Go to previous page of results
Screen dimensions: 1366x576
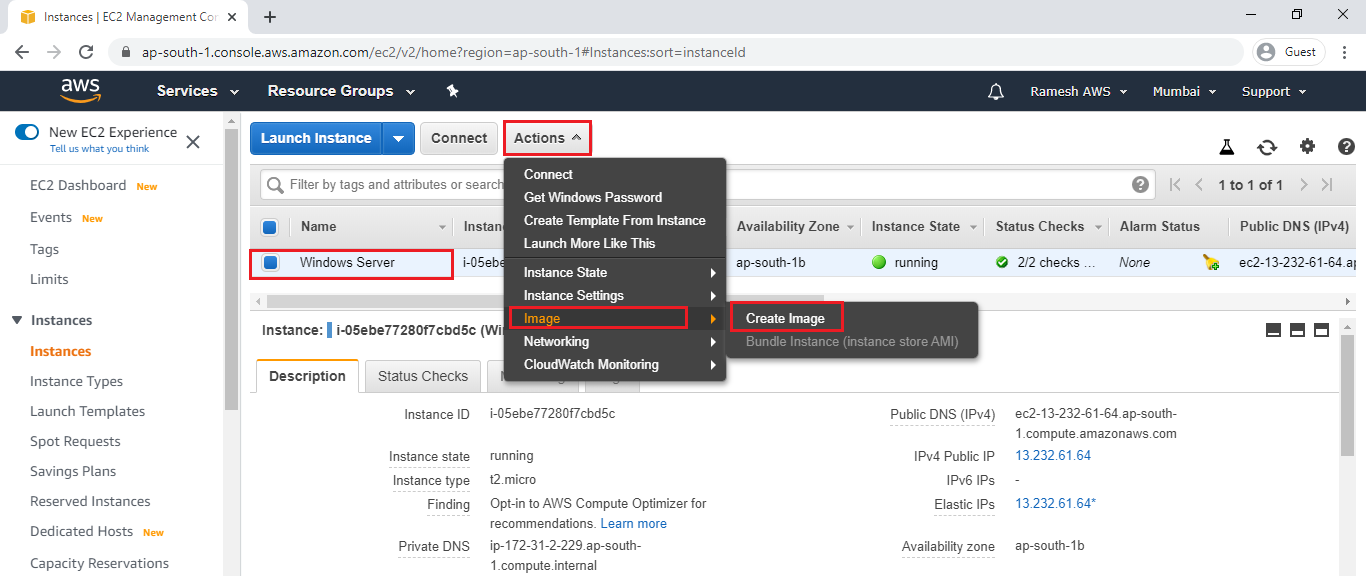click(x=1200, y=185)
